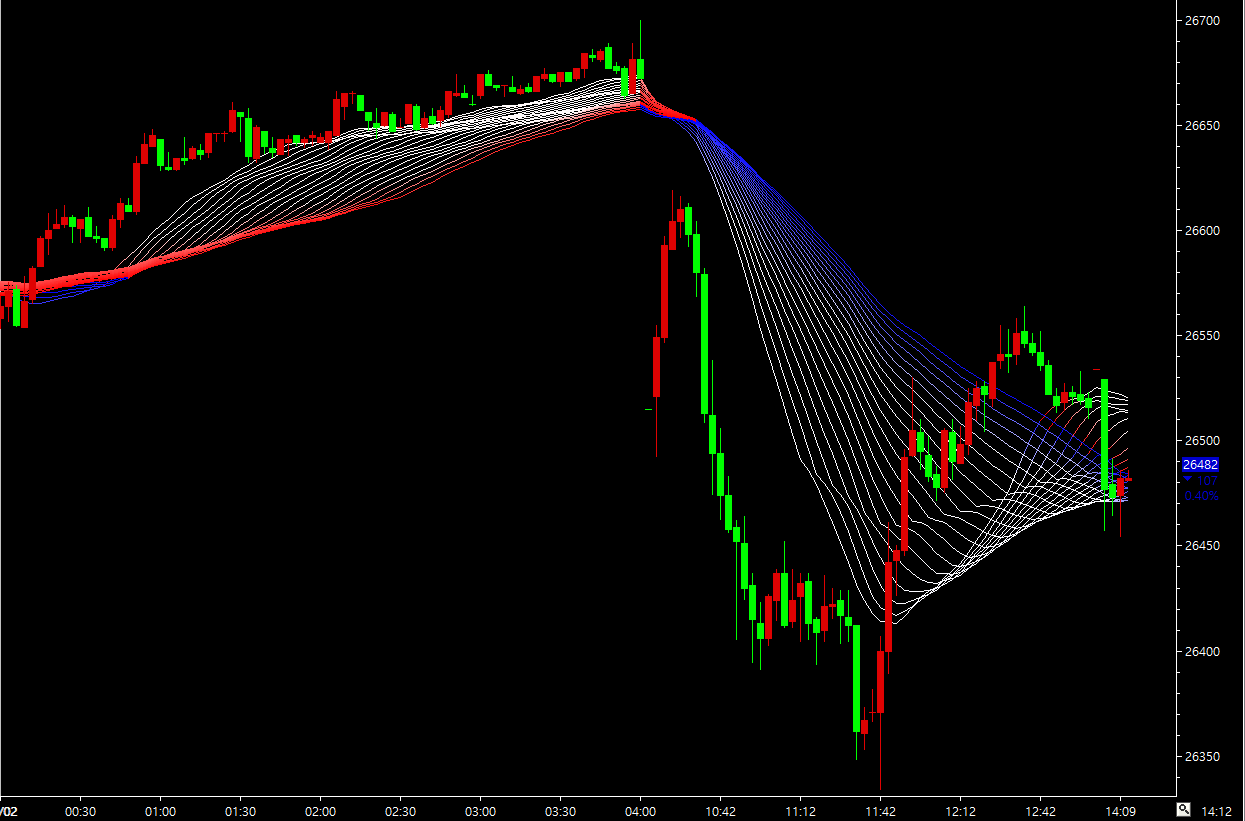Click the 26700 price axis label
Screen dimensions: 1245x821
click(x=1199, y=21)
